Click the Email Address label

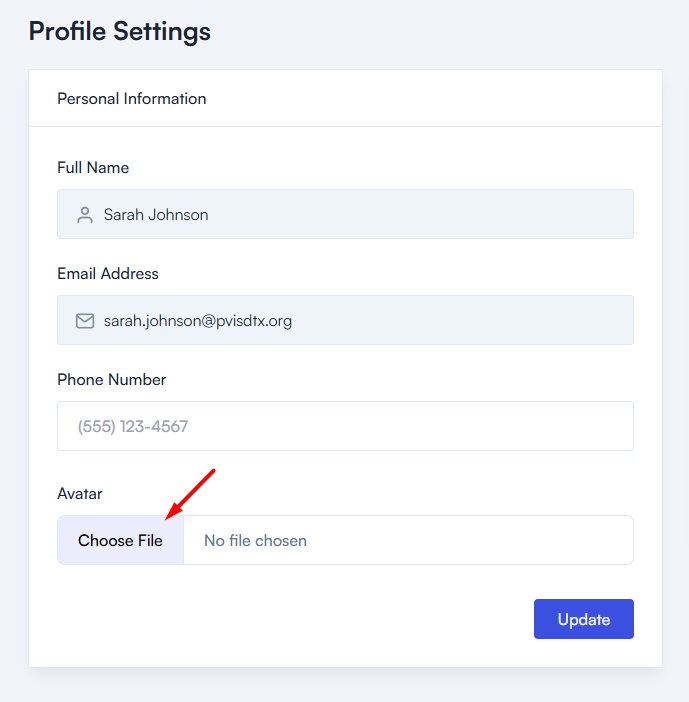pos(108,274)
